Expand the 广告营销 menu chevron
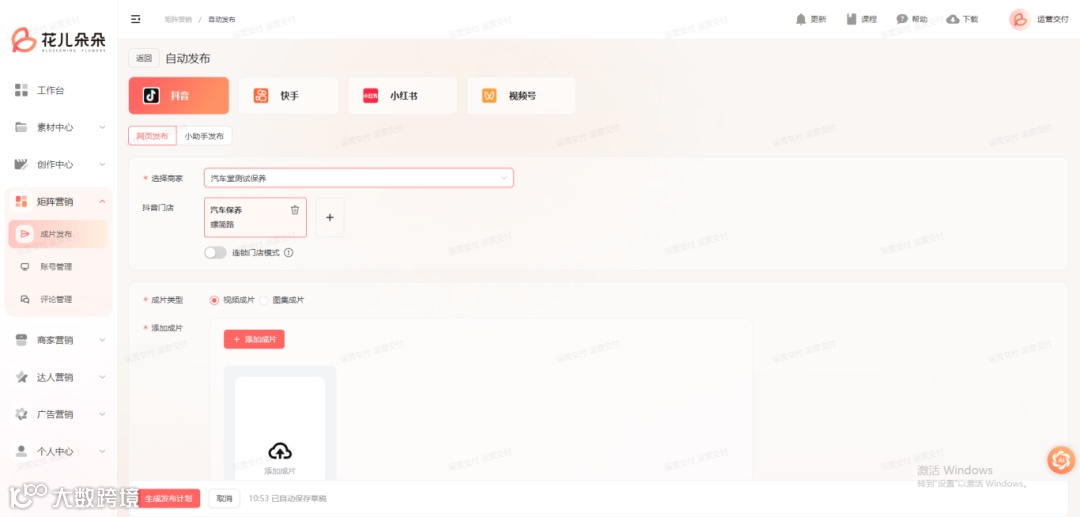Viewport: 1080px width, 517px height. coord(102,414)
